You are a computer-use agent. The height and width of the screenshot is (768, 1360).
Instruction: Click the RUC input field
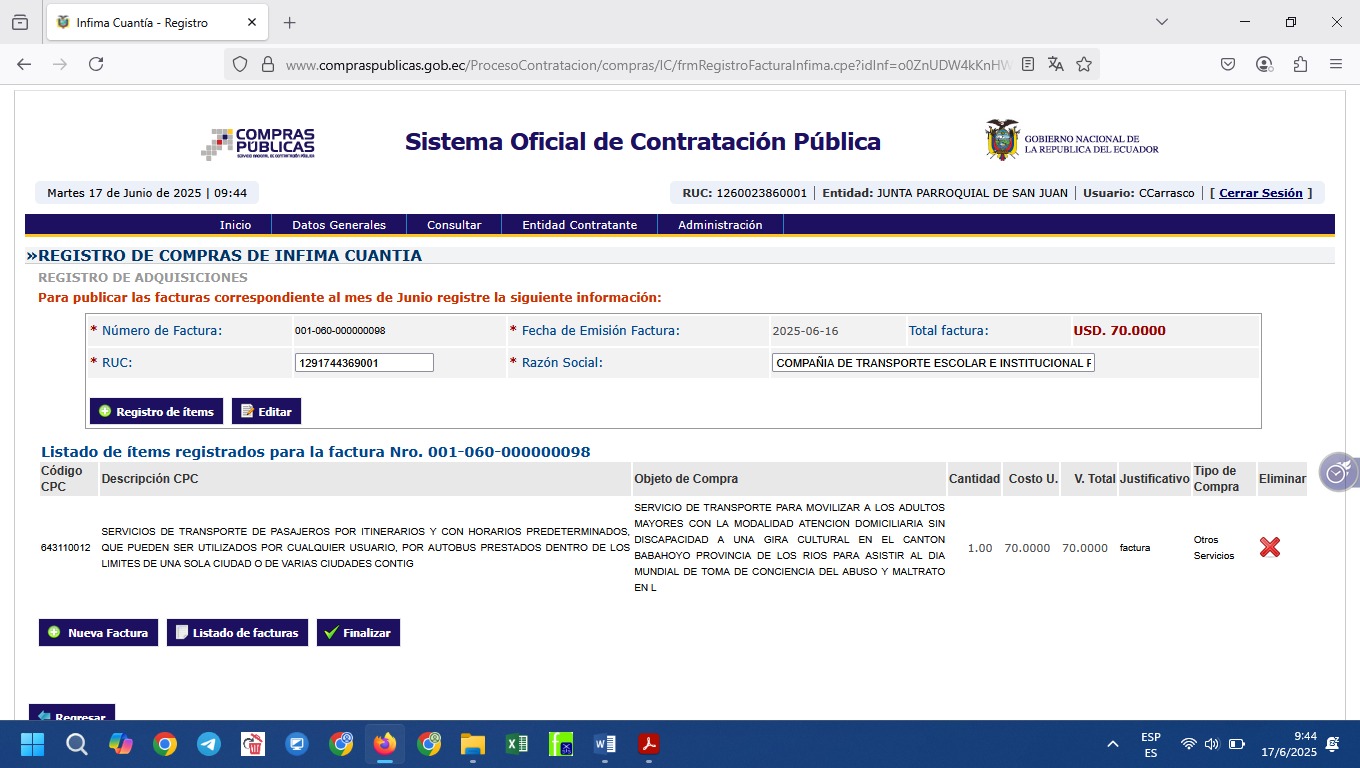tap(364, 363)
